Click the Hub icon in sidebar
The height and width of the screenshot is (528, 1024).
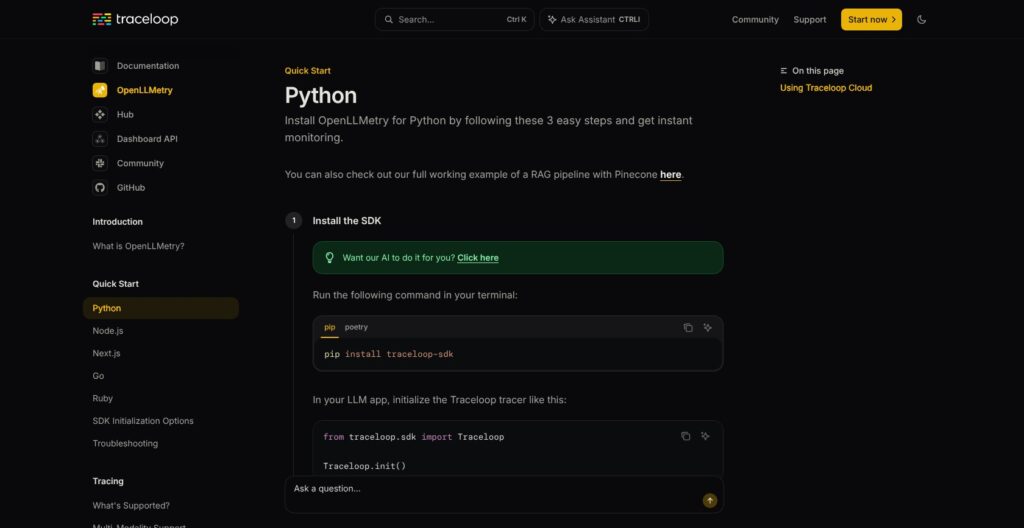[100, 114]
